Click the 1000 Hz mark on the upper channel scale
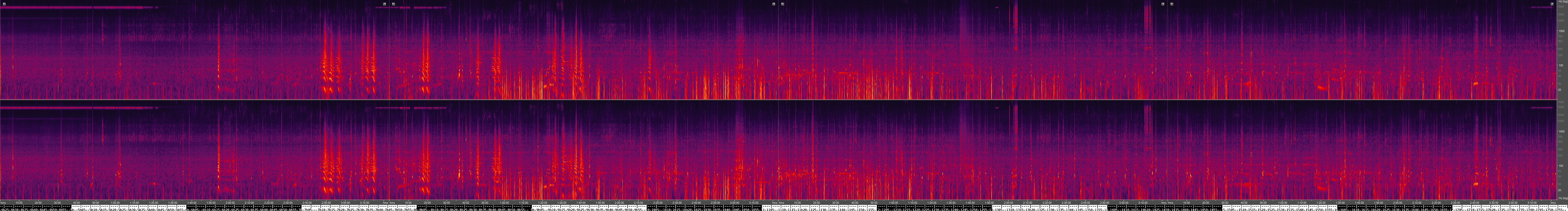The height and width of the screenshot is (211, 1568). (x=1561, y=31)
